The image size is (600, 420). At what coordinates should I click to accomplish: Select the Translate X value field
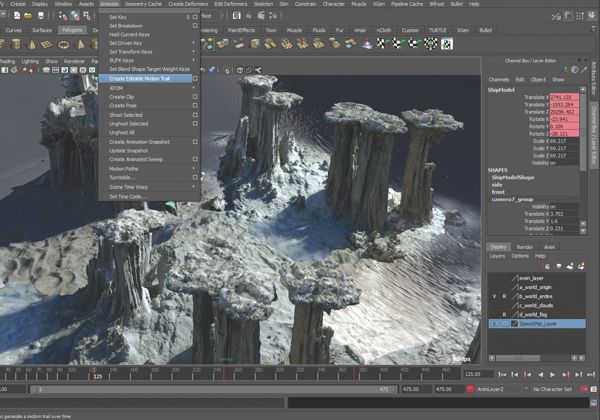(564, 97)
